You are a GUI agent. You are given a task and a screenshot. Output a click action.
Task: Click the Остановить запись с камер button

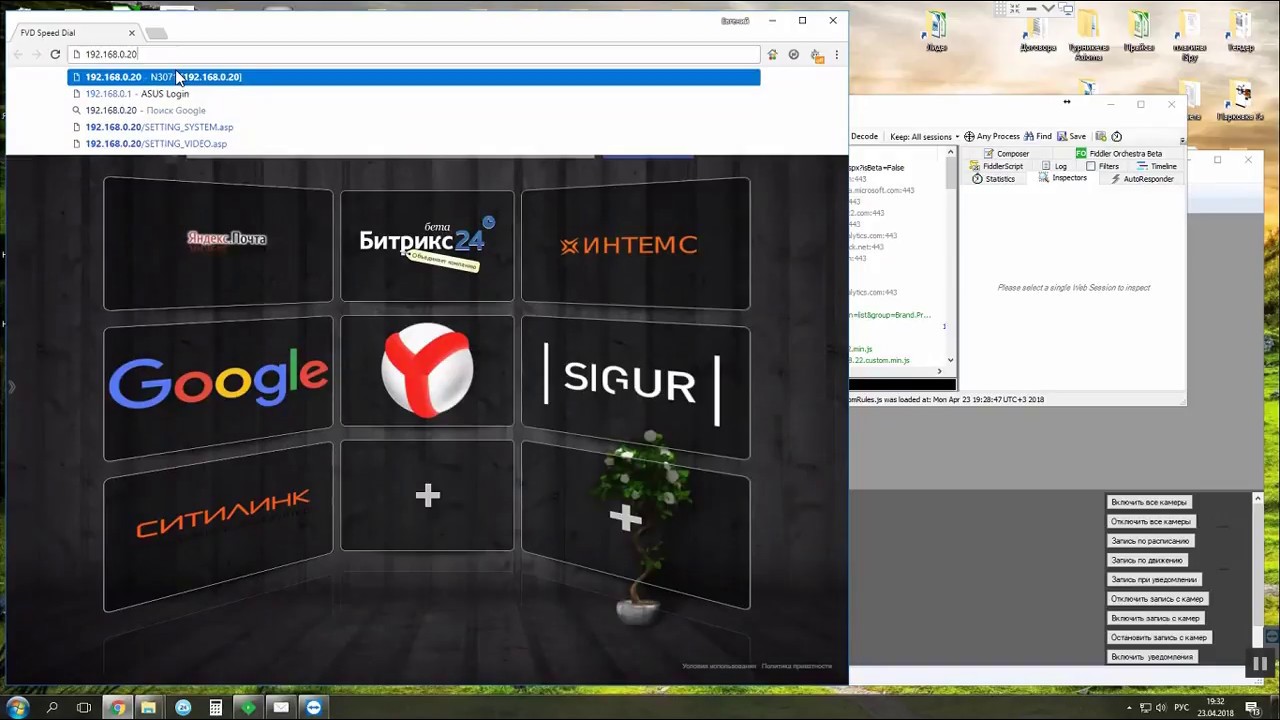1159,638
